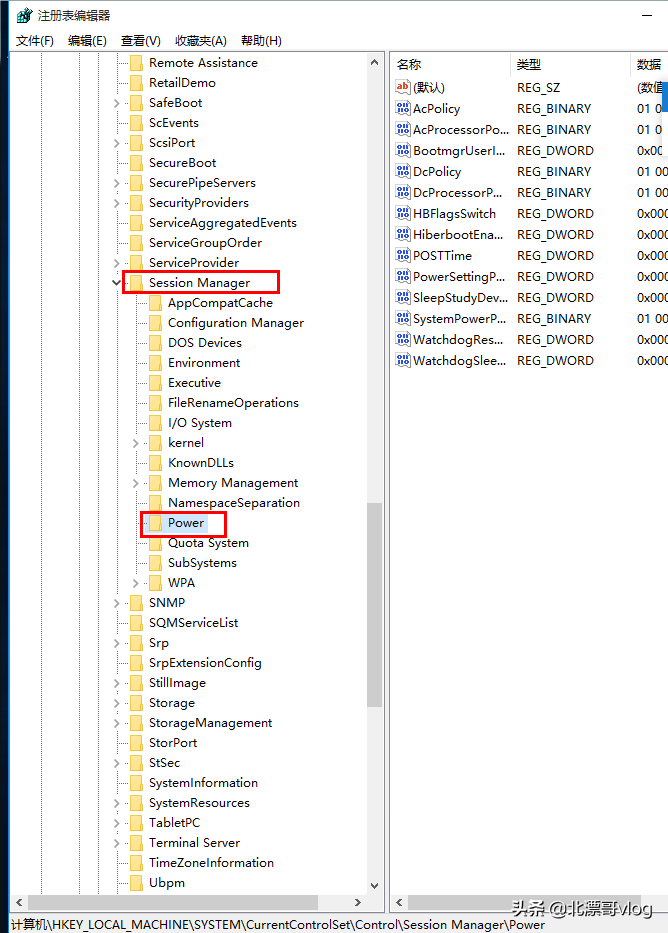This screenshot has width=668, height=933.
Task: Click the values pane scroll left arrow
Action: click(x=399, y=903)
